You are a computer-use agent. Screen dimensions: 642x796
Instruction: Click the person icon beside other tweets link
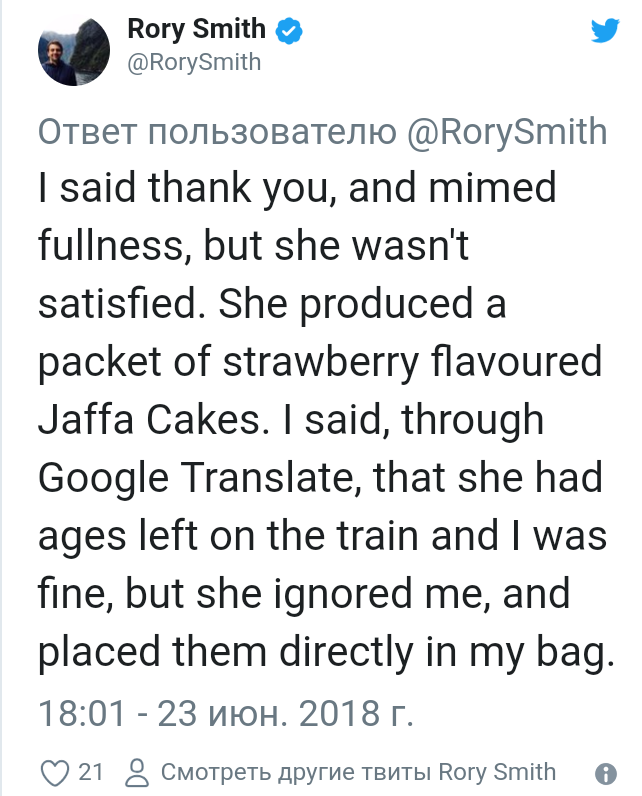point(137,772)
